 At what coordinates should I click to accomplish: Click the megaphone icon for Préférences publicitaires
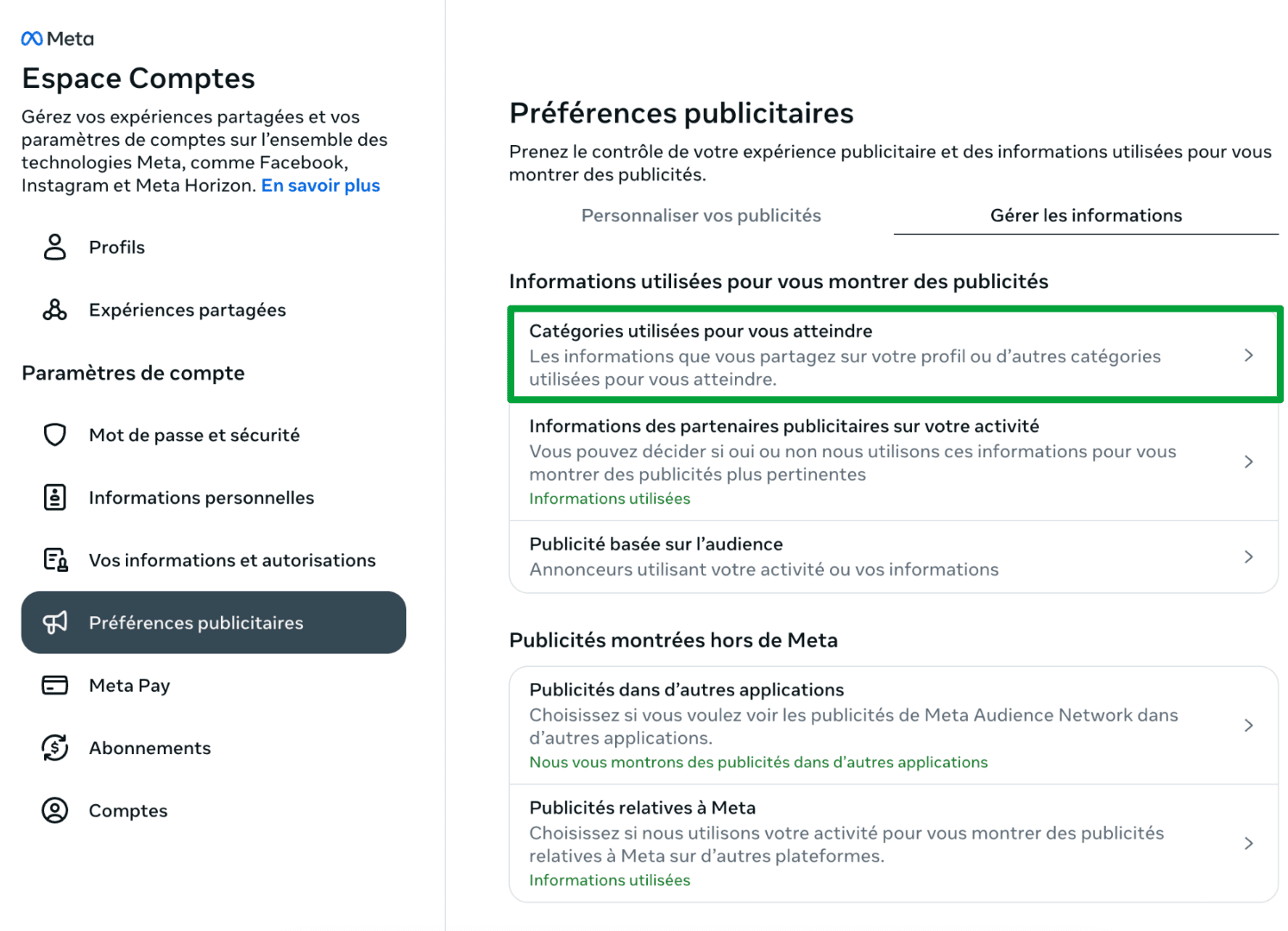55,622
